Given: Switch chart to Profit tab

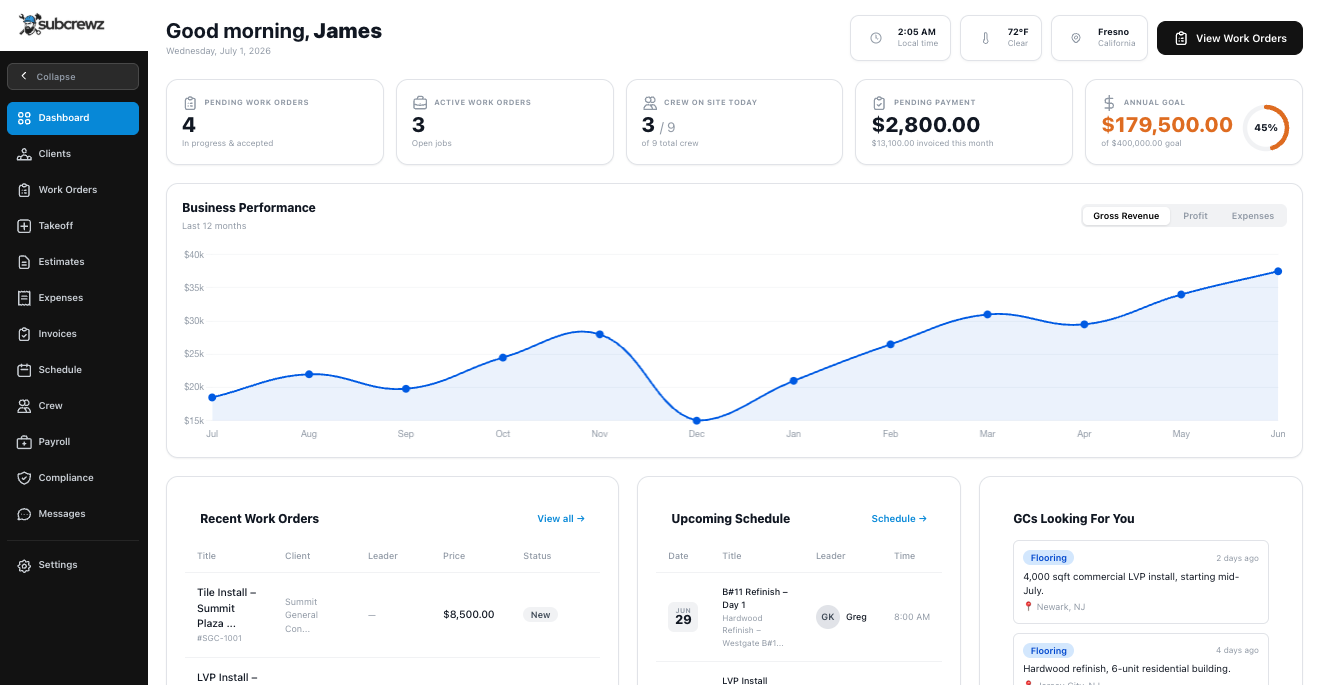Looking at the screenshot, I should point(1195,216).
